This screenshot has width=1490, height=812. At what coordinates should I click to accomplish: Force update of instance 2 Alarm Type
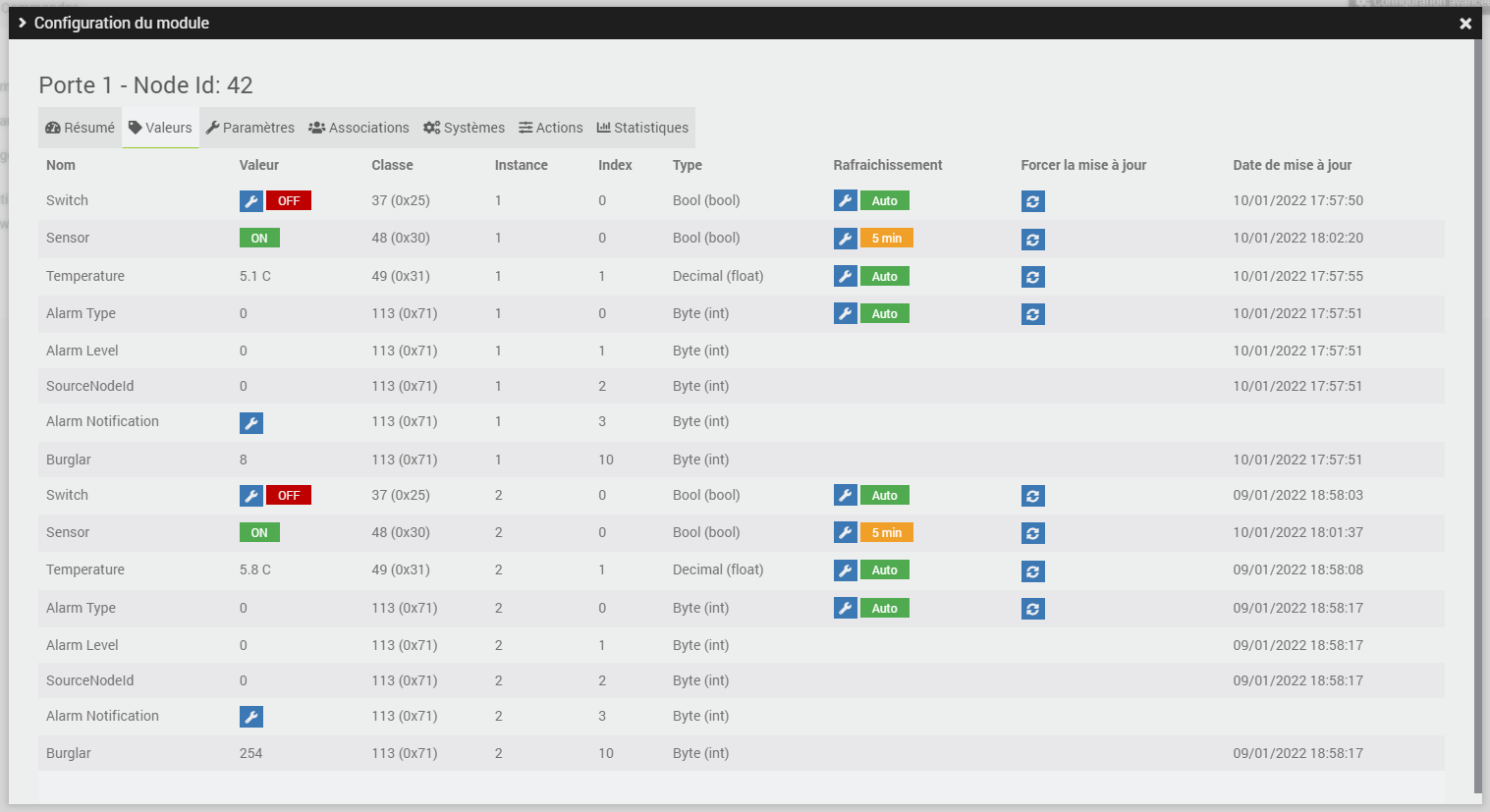(x=1033, y=609)
